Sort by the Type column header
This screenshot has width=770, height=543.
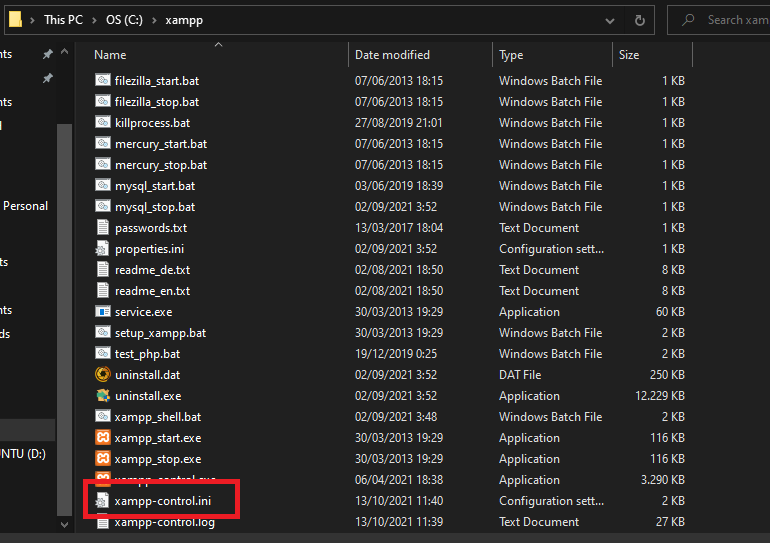pos(511,55)
